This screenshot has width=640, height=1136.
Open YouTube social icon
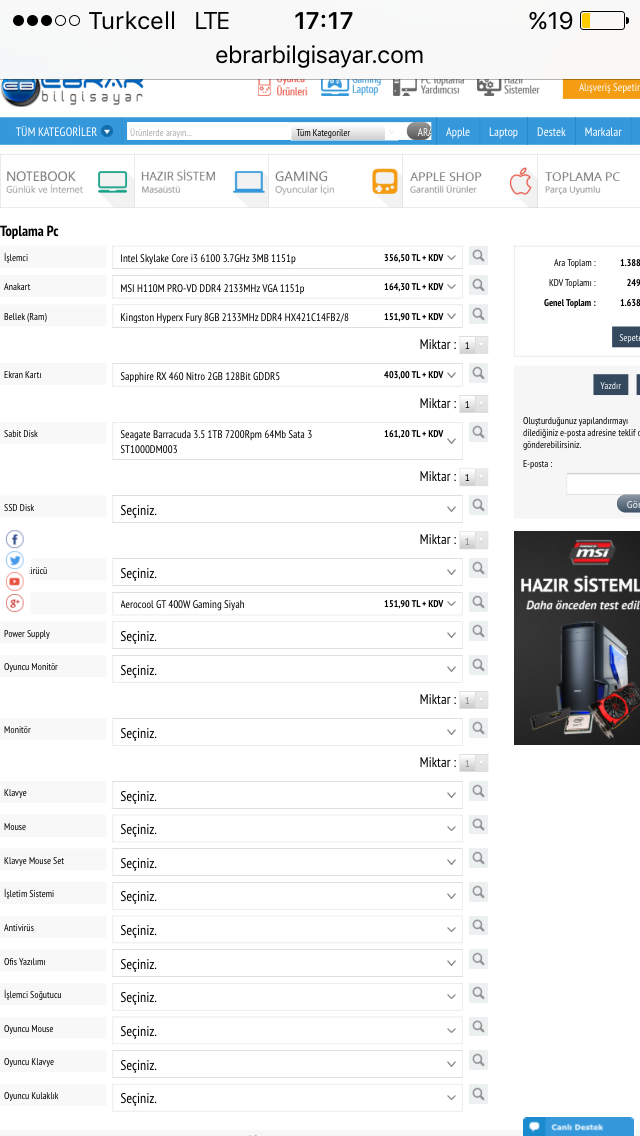(14, 581)
